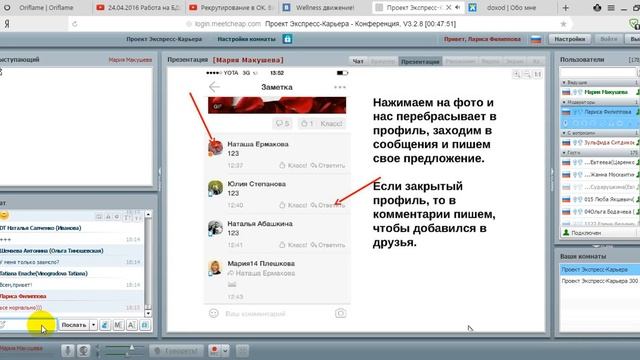Click the Войти button in header
Image resolution: width=640 pixels, height=360 pixels.
(608, 39)
